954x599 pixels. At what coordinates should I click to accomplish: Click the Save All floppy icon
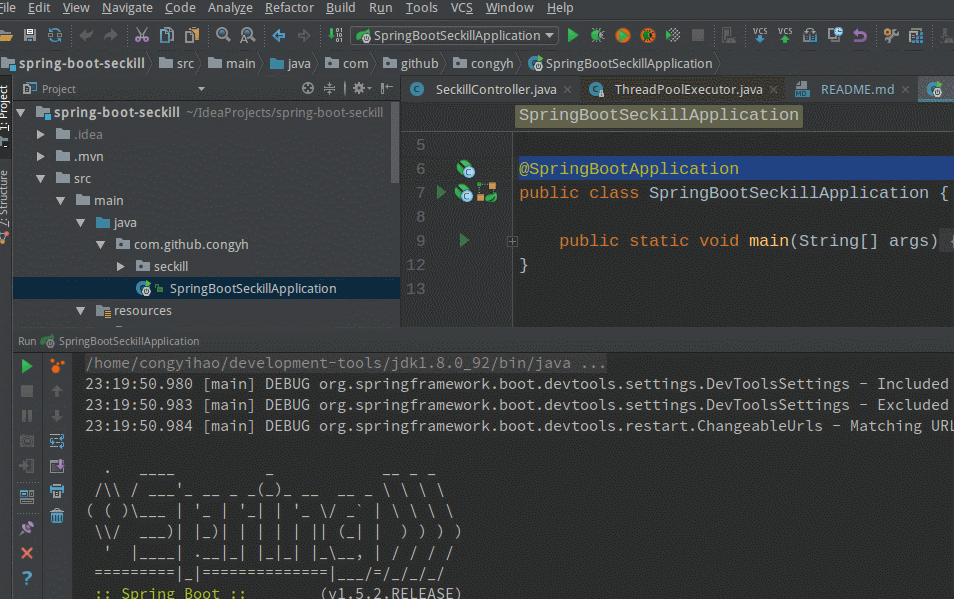[30, 35]
